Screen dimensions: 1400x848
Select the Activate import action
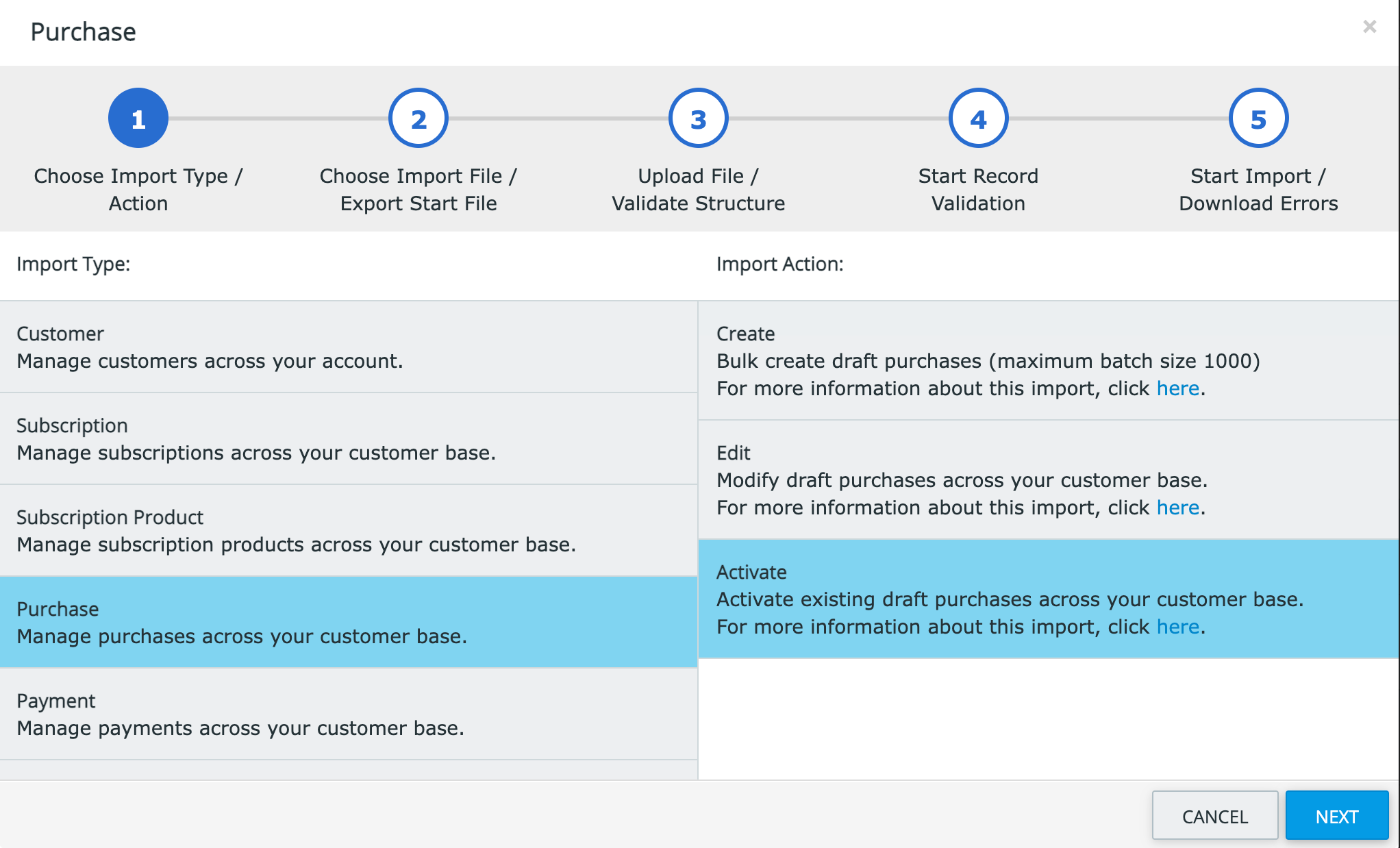click(x=1049, y=599)
